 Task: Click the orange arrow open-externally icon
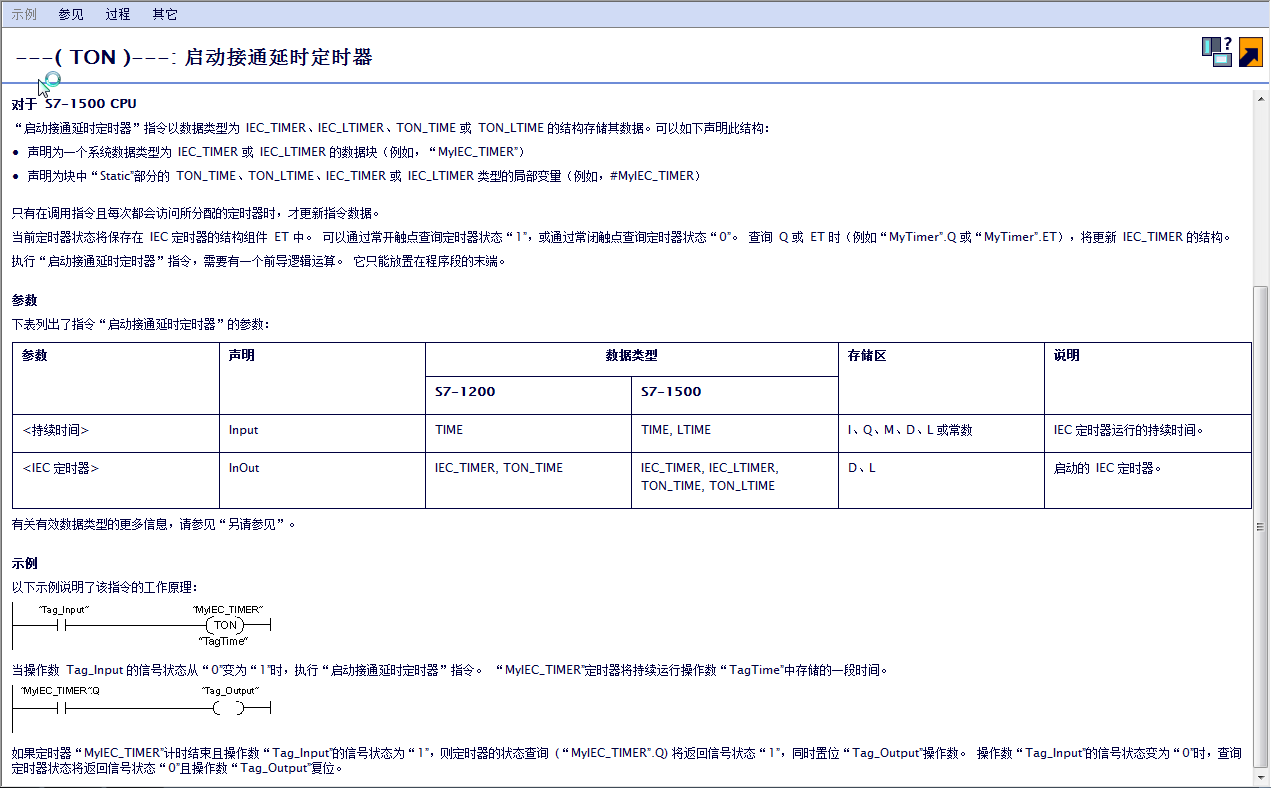coord(1250,52)
